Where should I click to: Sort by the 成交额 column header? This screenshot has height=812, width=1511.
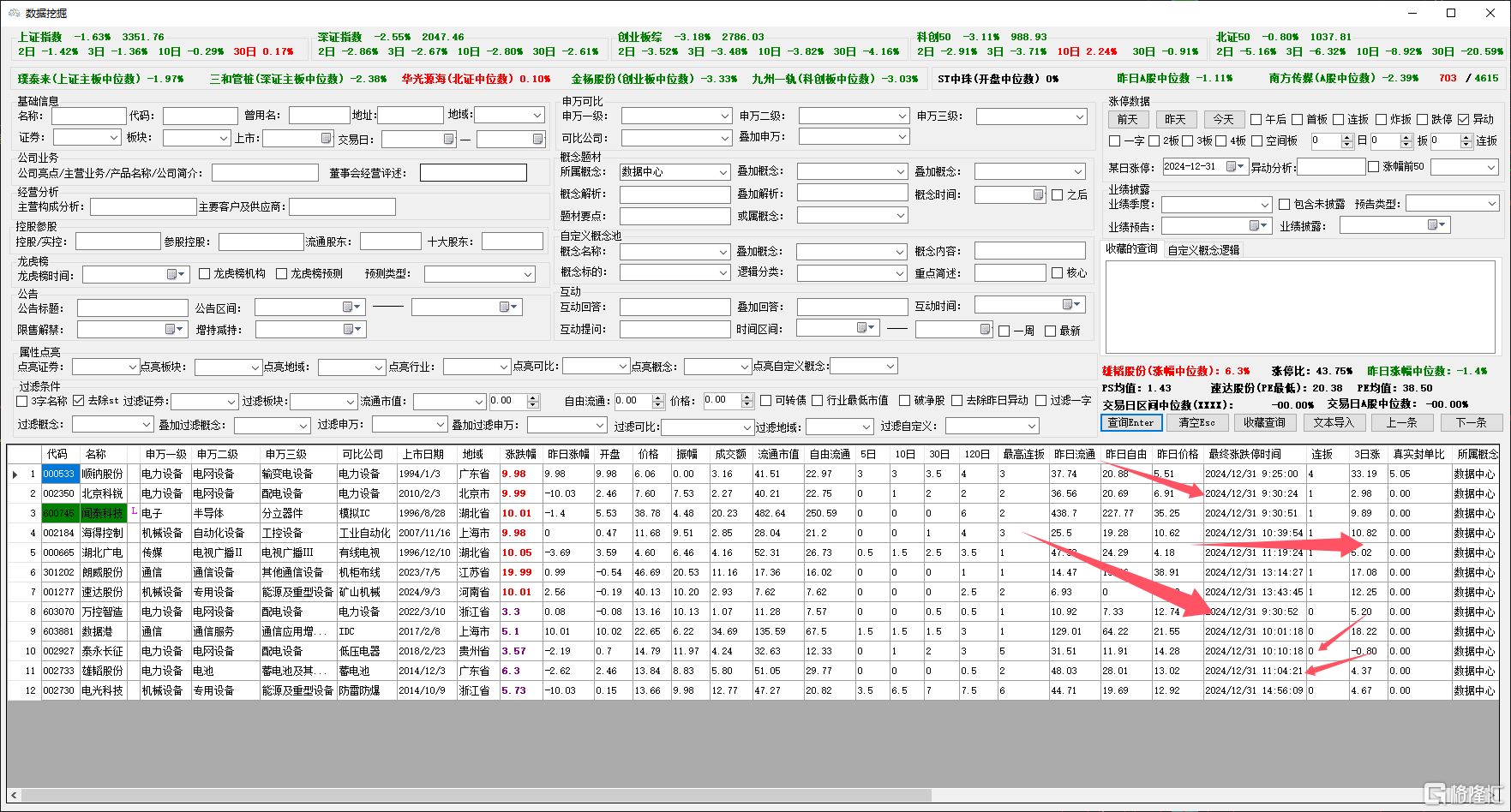click(x=730, y=455)
